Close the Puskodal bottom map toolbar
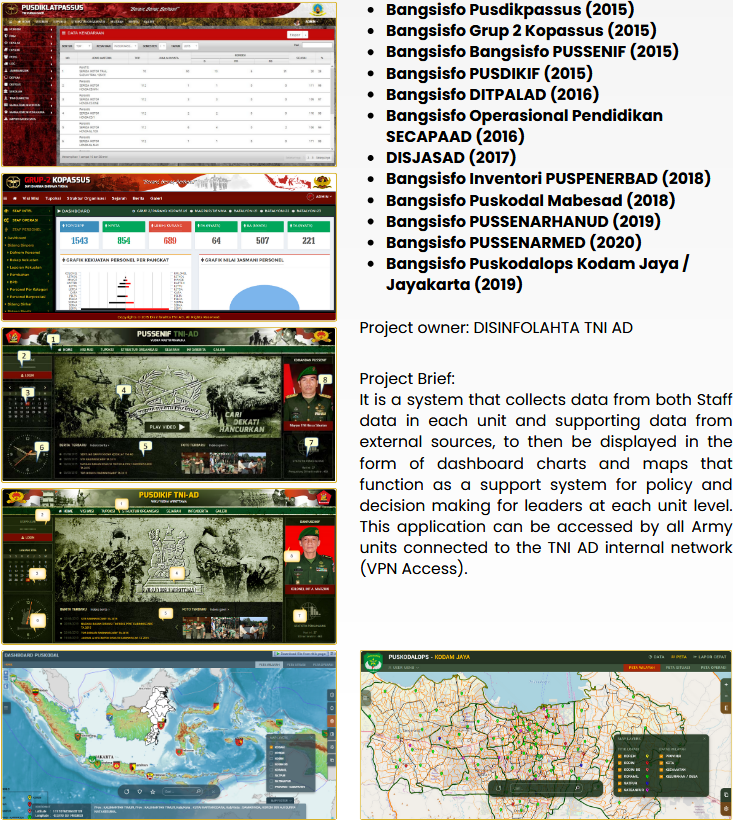This screenshot has width=733, height=822. coord(213,791)
